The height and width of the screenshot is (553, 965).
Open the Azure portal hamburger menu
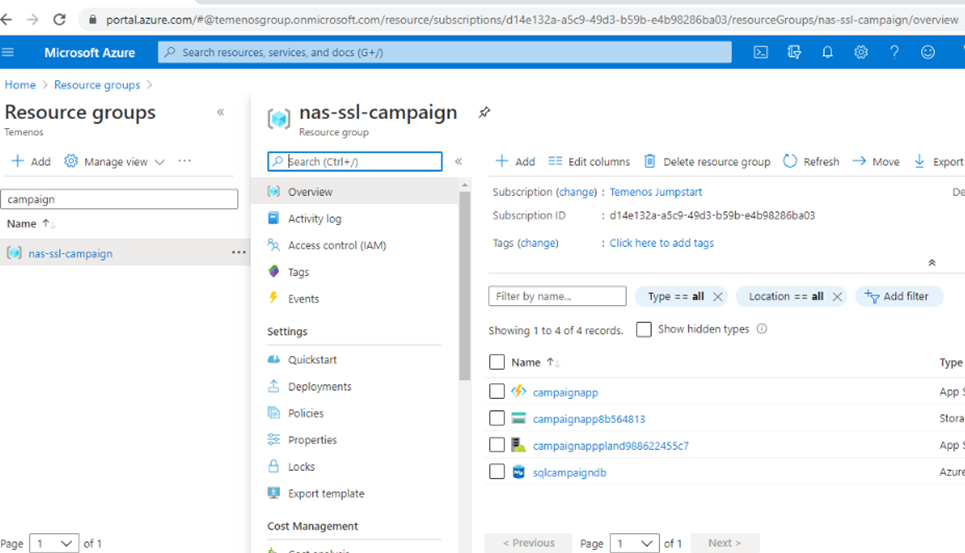pyautogui.click(x=9, y=52)
